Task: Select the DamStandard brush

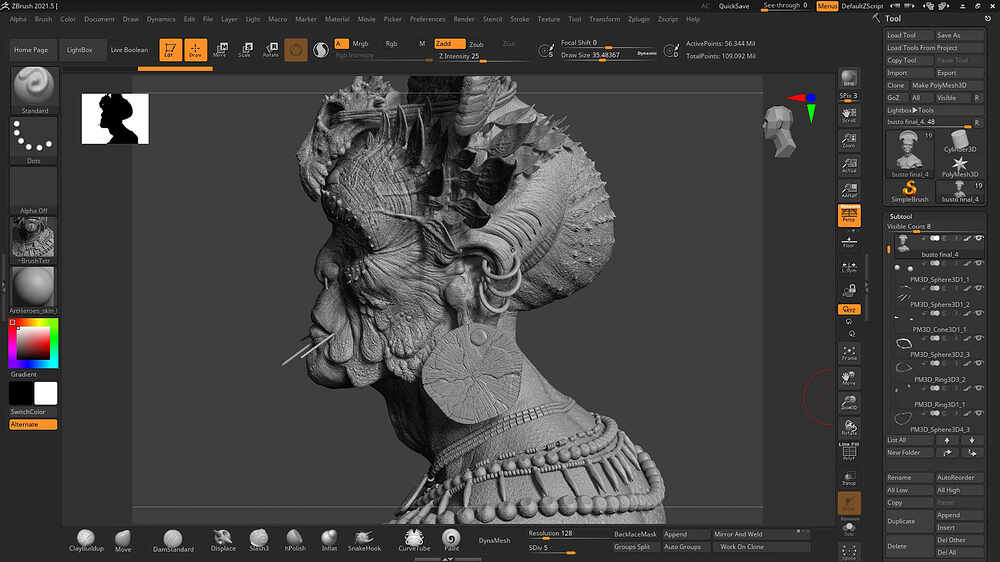Action: tap(173, 540)
